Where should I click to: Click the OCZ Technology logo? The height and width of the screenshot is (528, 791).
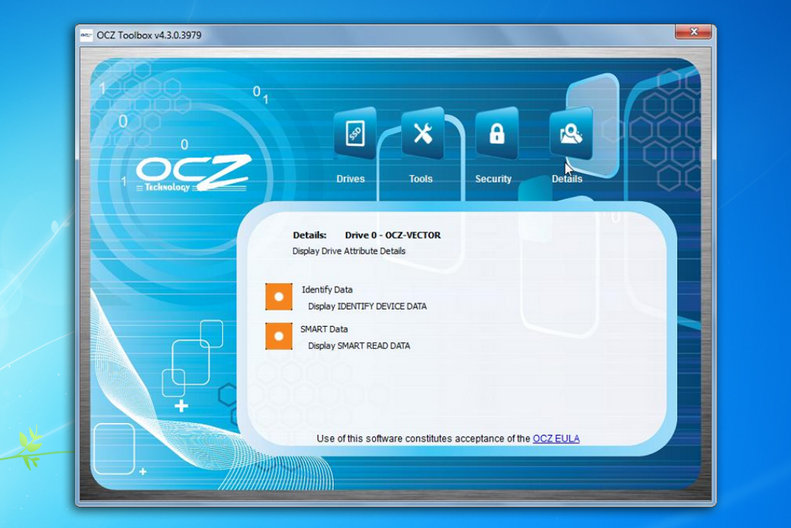point(193,173)
